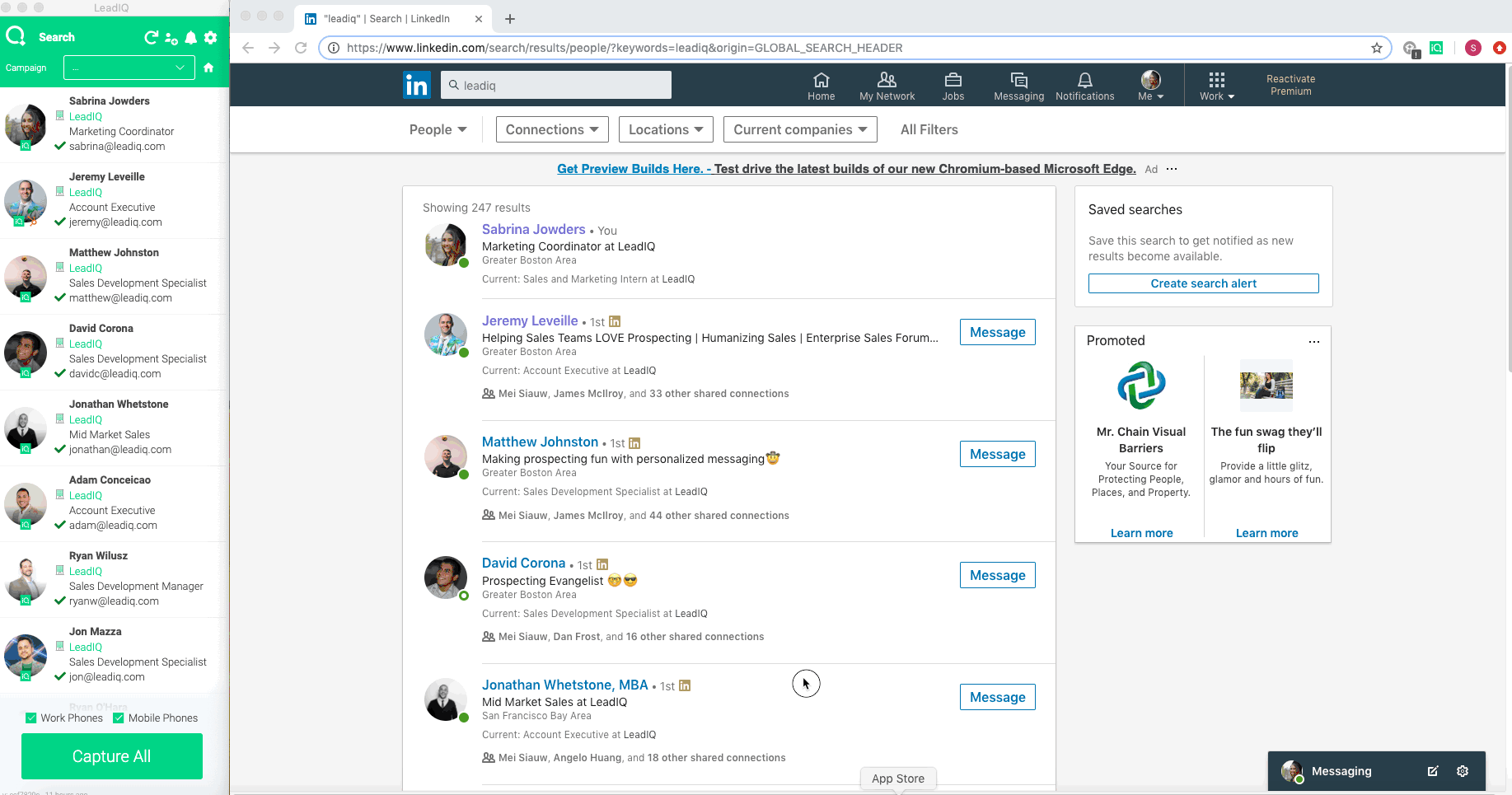Open a new browser tab

pos(510,19)
